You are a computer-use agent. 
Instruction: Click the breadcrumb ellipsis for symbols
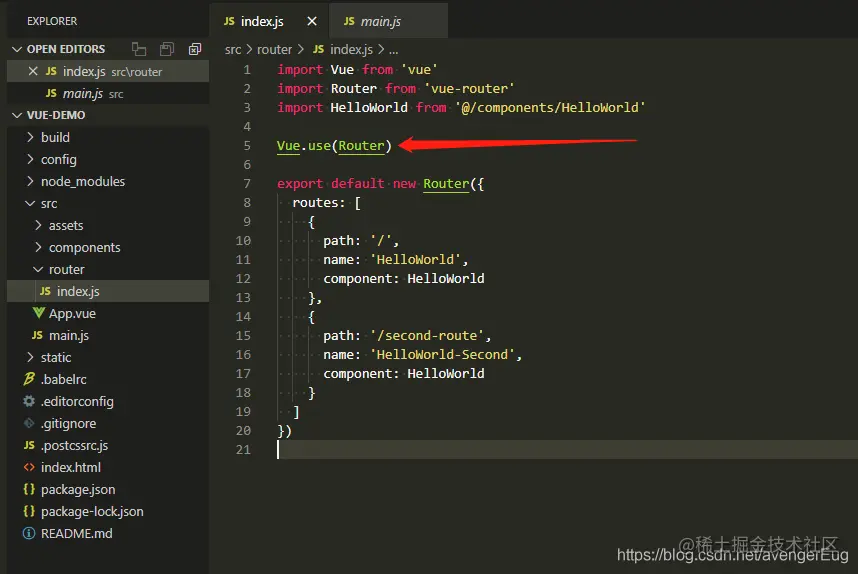393,51
